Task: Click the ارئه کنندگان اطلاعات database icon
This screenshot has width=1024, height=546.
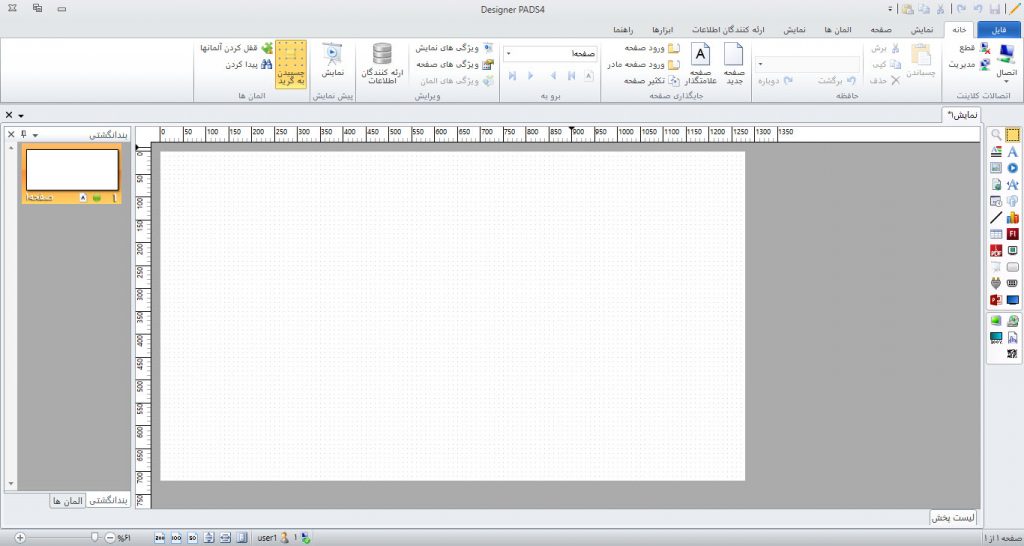Action: 383,64
